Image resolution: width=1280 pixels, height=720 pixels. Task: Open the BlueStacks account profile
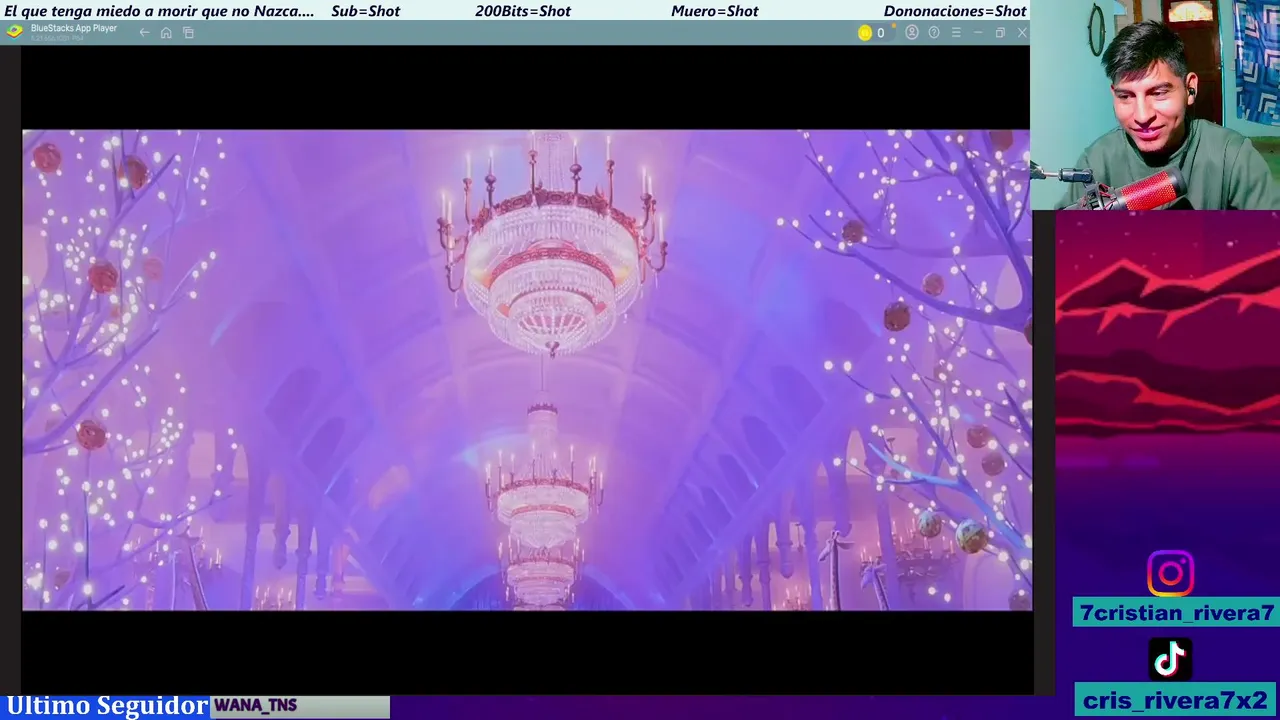point(912,33)
